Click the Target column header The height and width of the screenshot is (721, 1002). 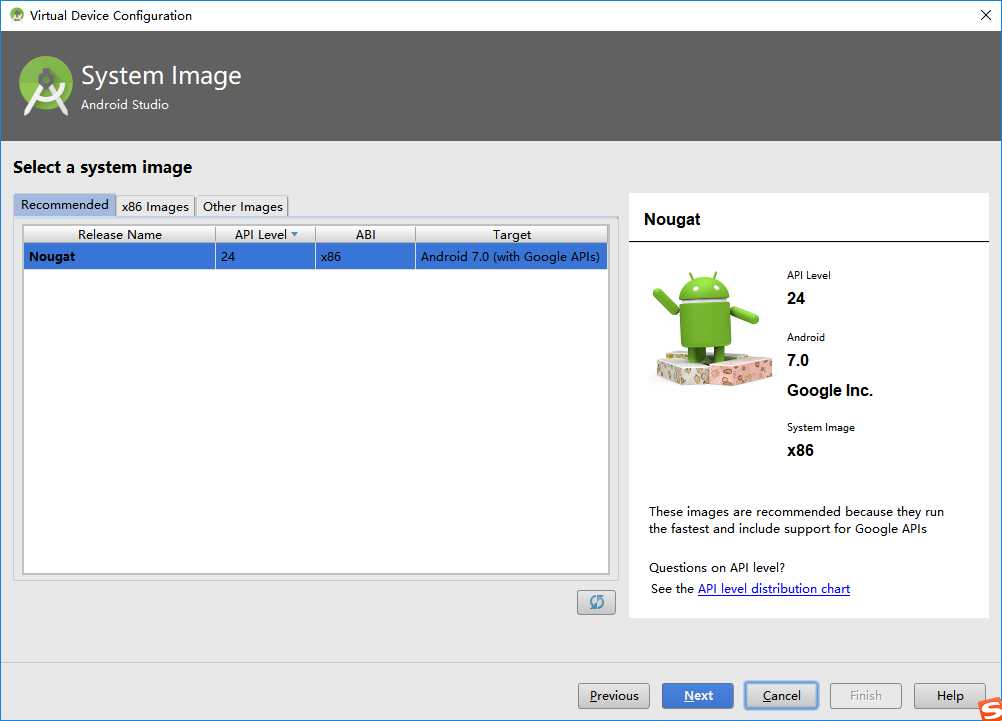[511, 235]
